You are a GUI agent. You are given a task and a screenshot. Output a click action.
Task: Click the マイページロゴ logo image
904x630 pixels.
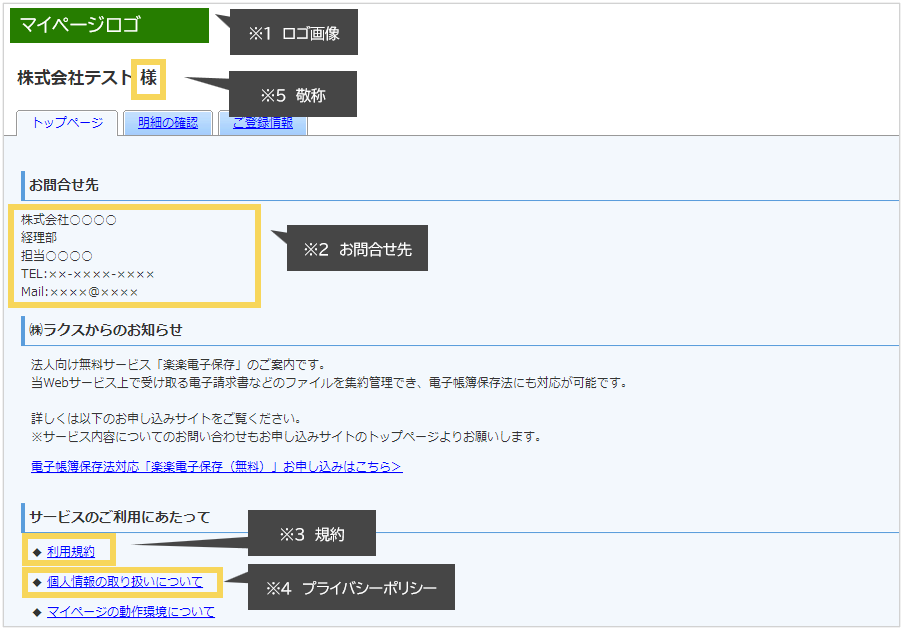[x=108, y=25]
